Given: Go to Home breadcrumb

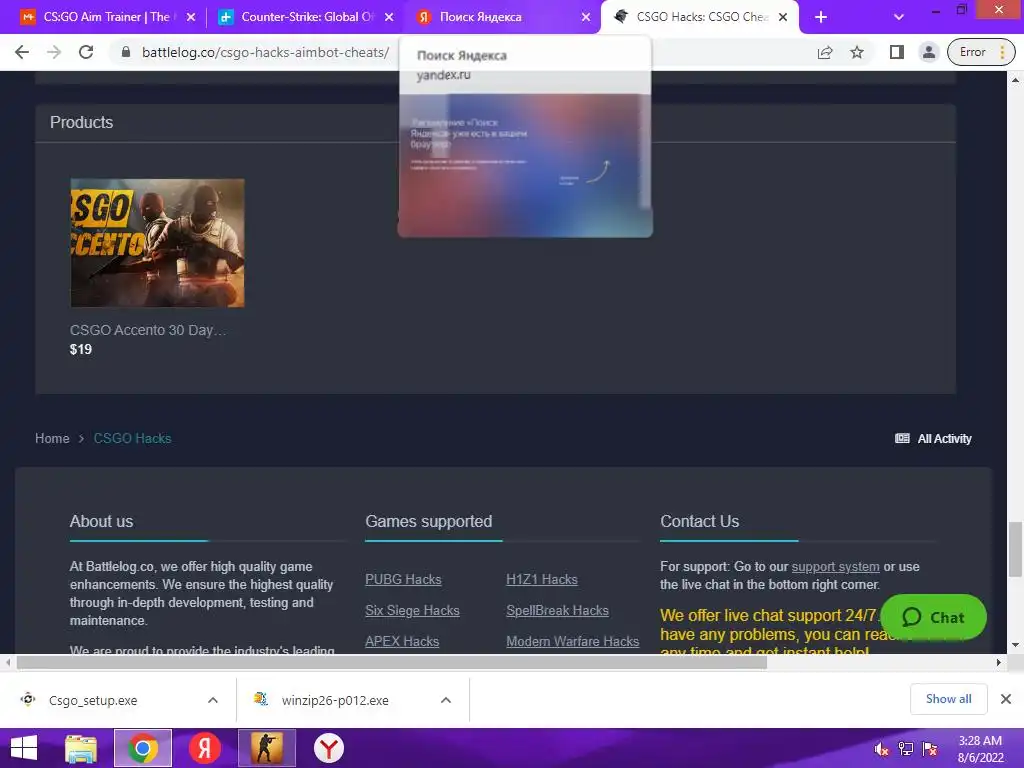Looking at the screenshot, I should coord(52,438).
